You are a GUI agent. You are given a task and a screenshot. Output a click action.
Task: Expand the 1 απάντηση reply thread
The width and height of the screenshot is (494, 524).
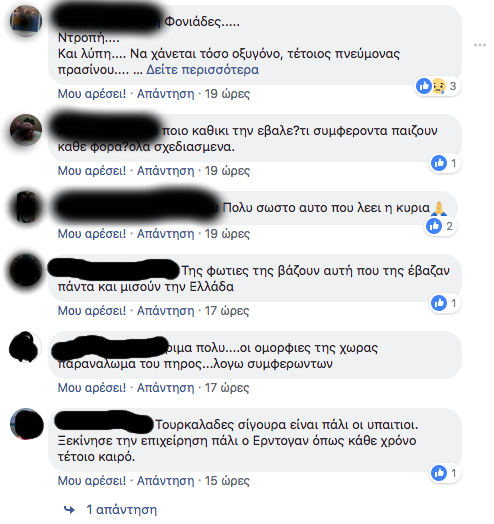121,510
